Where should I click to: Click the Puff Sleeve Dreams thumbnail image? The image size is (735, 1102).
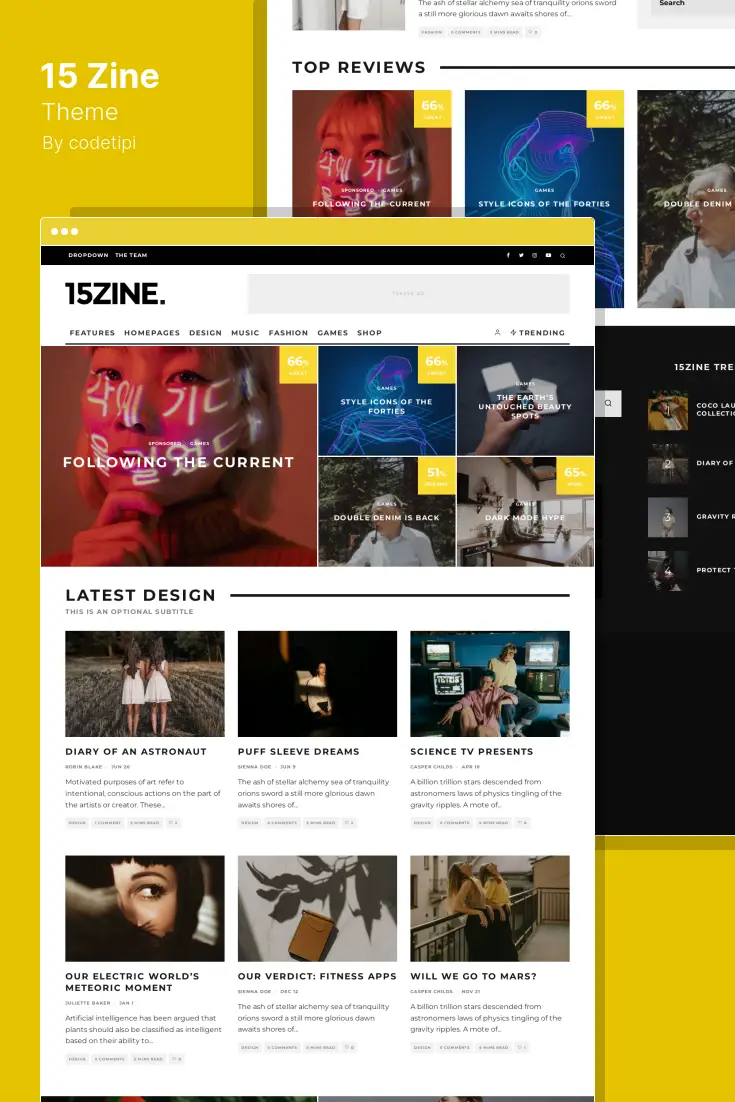(x=318, y=684)
